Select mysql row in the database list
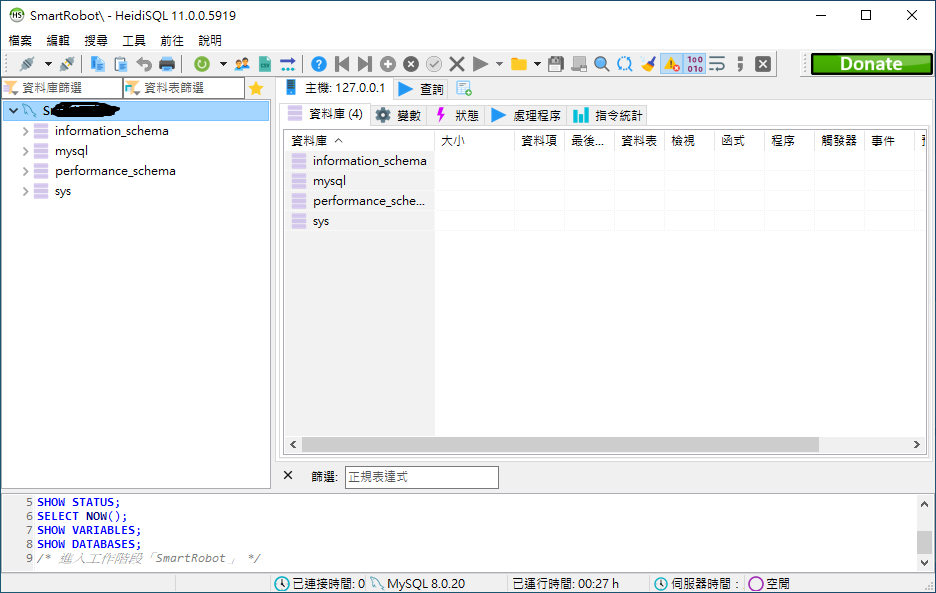 click(x=359, y=181)
